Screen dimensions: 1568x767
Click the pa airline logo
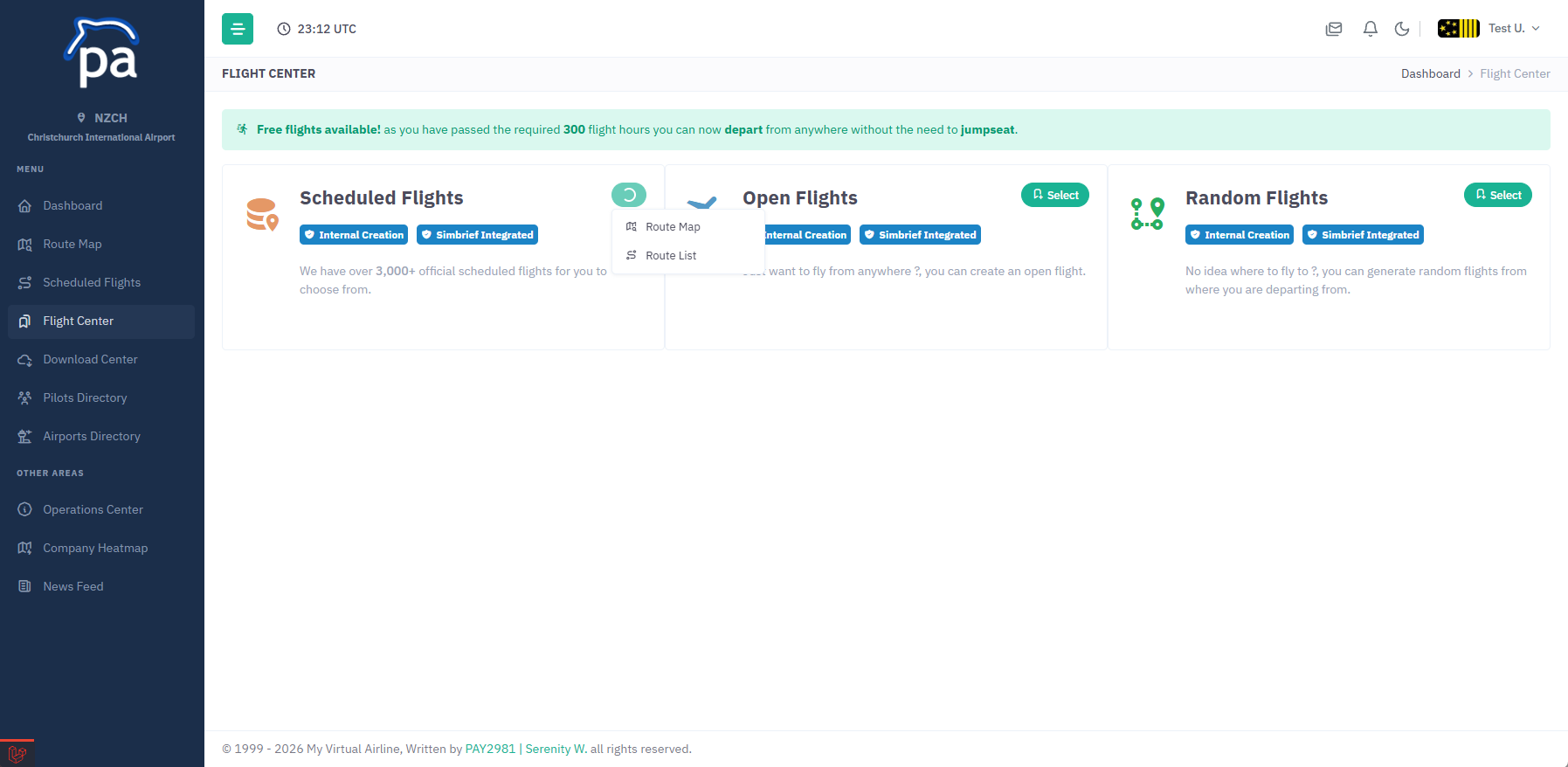pyautogui.click(x=102, y=52)
